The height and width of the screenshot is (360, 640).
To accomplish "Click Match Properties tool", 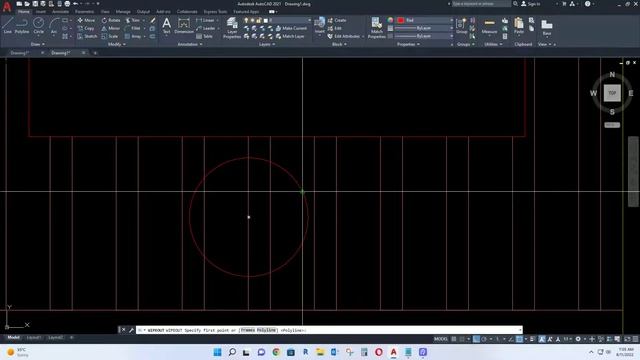I will point(376,28).
